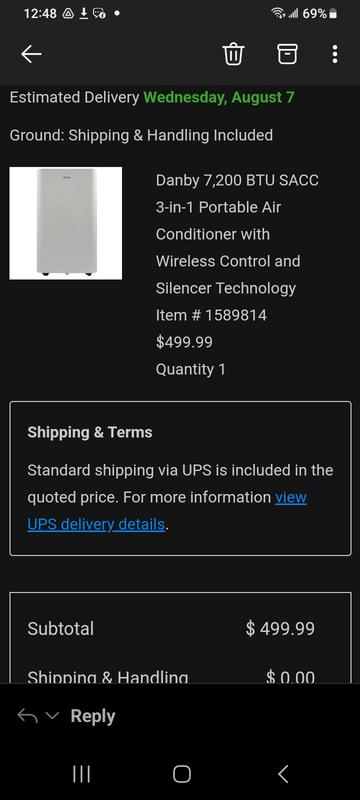This screenshot has height=800, width=360.
Task: Tap the Danby air conditioner product image
Action: click(66, 223)
